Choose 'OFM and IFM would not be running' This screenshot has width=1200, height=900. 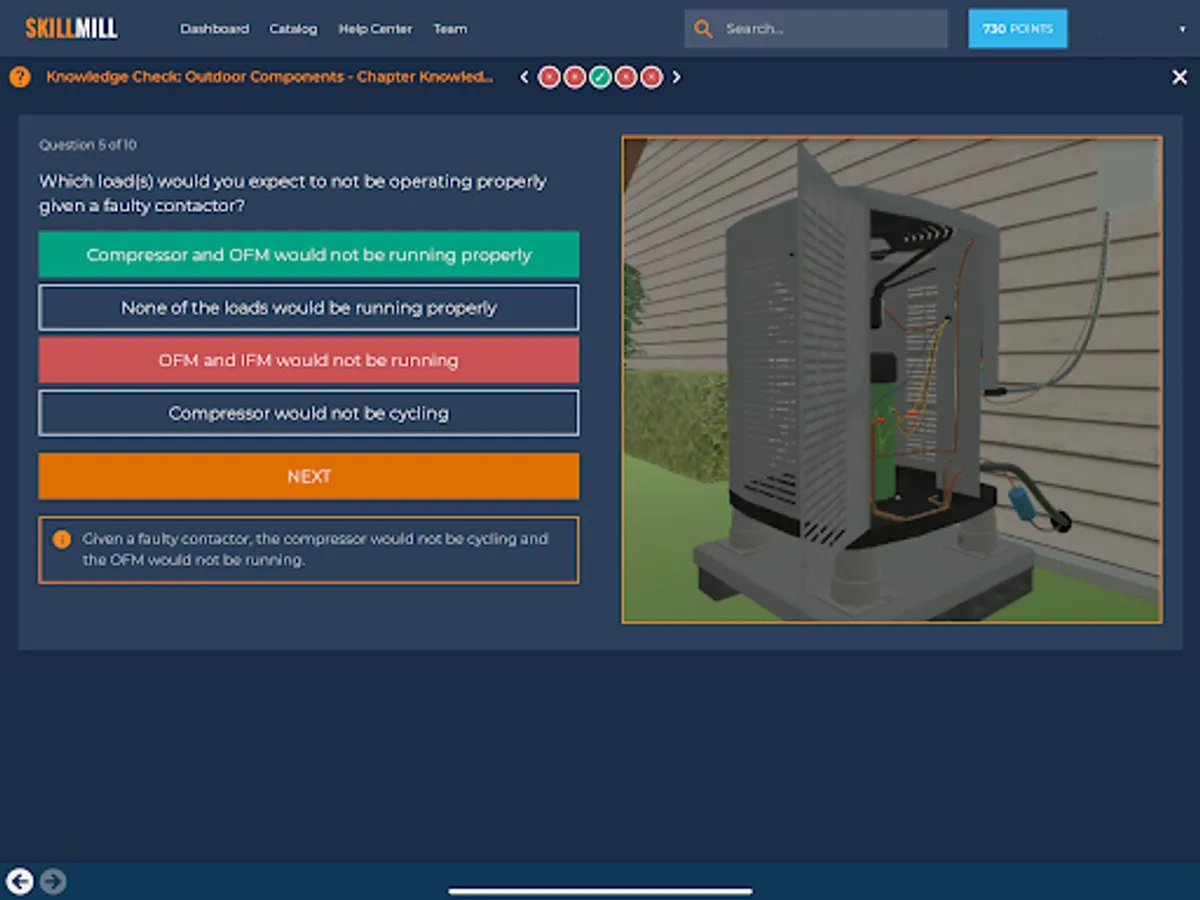click(x=309, y=360)
